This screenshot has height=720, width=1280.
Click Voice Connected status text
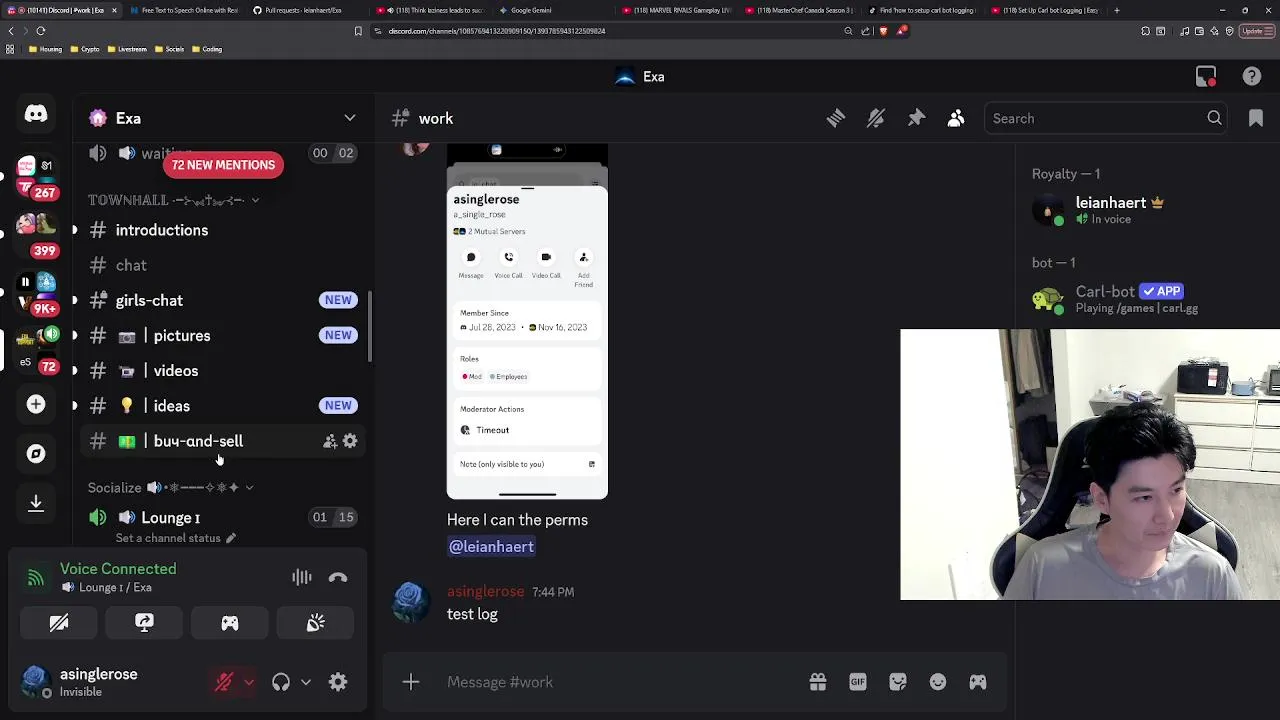(x=118, y=569)
